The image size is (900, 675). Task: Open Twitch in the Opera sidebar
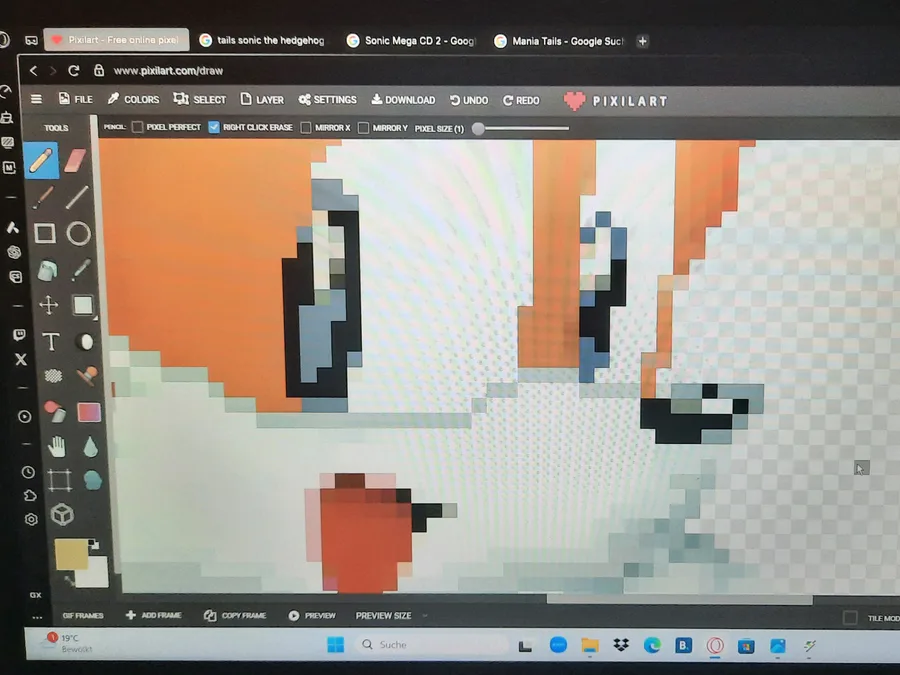point(19,335)
